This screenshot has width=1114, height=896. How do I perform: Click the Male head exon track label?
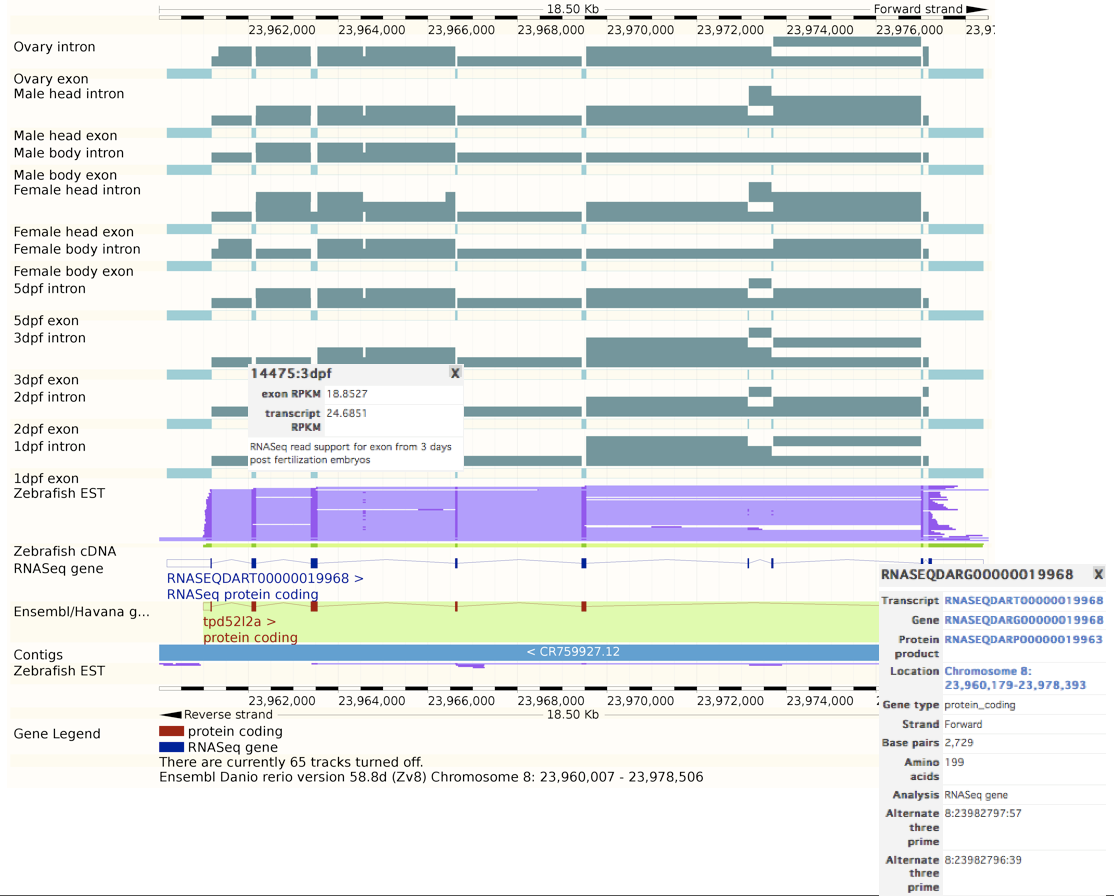pyautogui.click(x=63, y=135)
